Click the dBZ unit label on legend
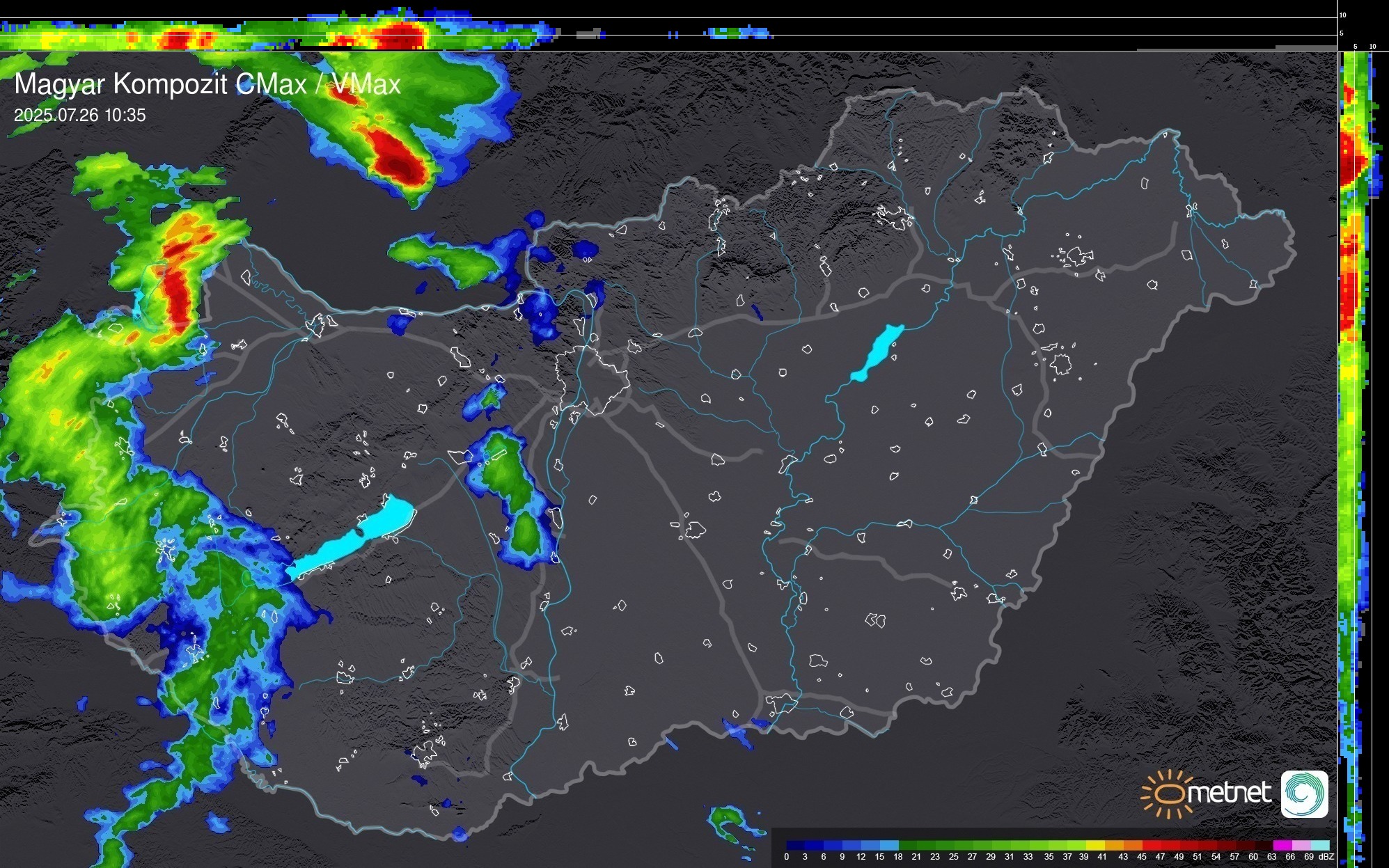 tap(1326, 857)
